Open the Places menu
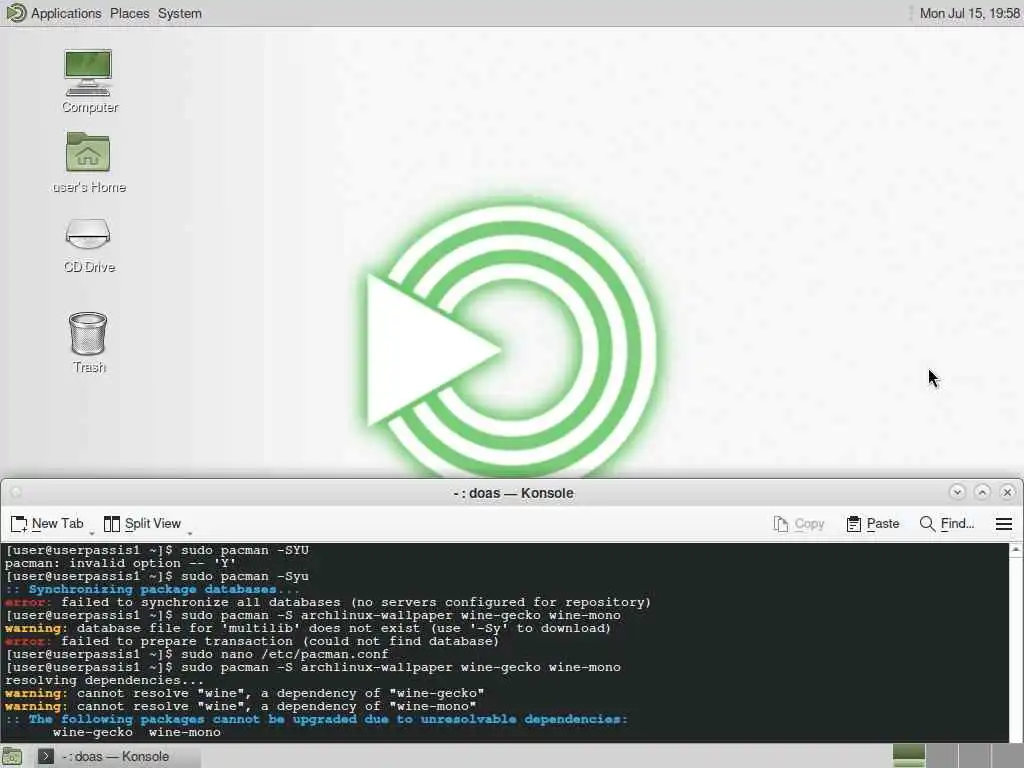 pyautogui.click(x=129, y=13)
